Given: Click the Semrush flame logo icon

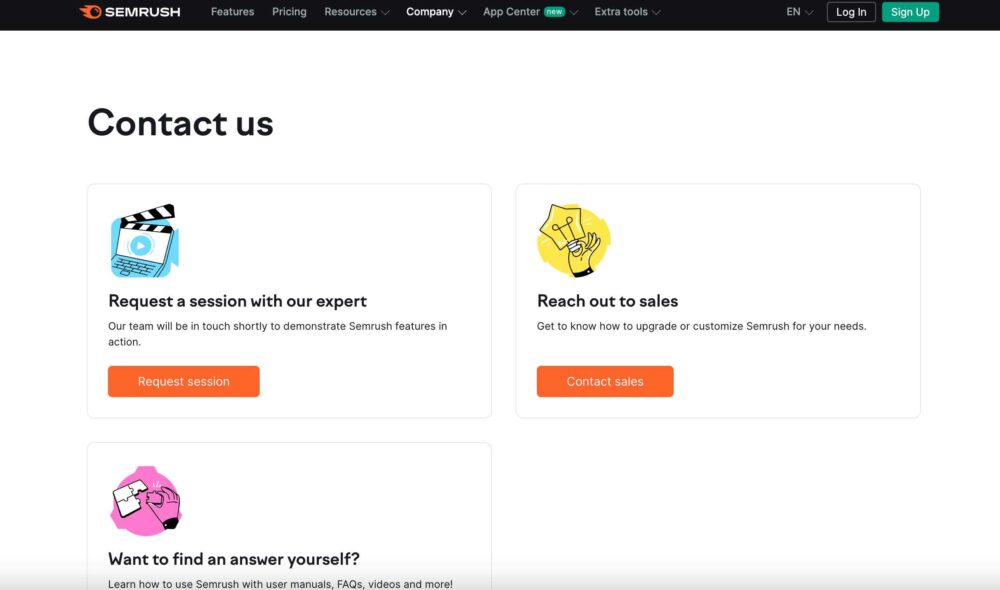Looking at the screenshot, I should [x=90, y=12].
